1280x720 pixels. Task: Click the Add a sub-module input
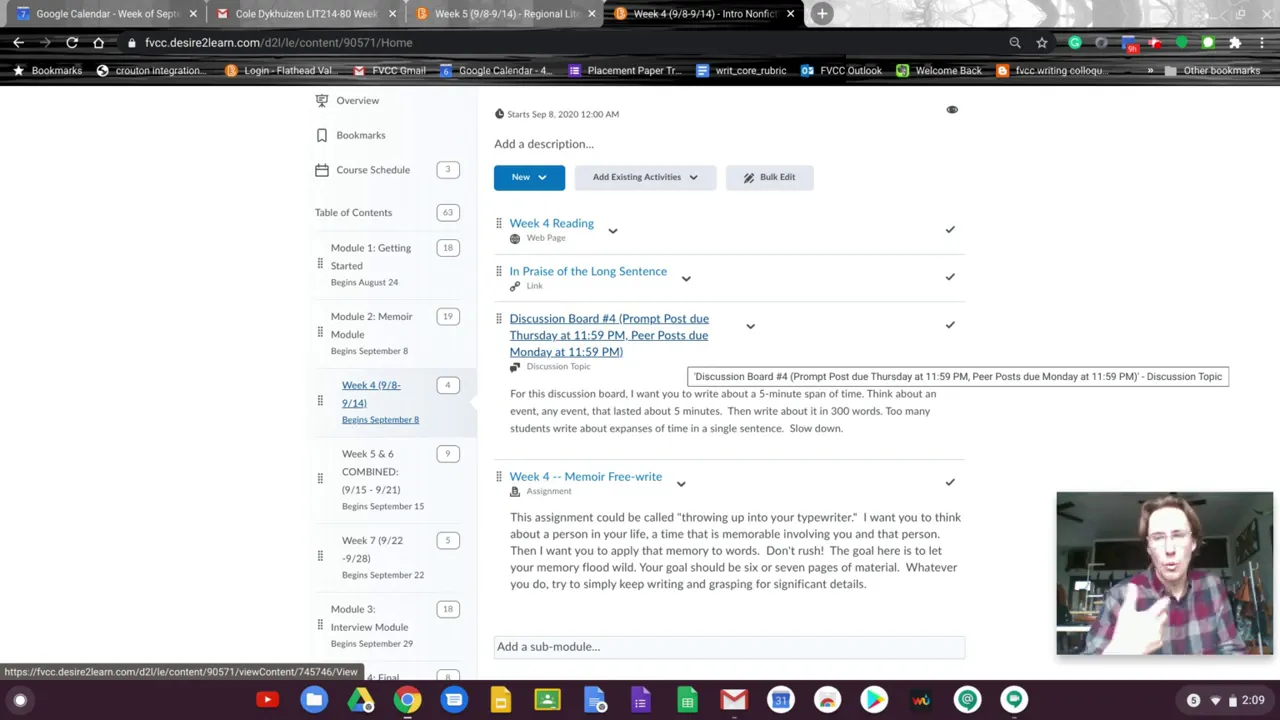pos(729,647)
